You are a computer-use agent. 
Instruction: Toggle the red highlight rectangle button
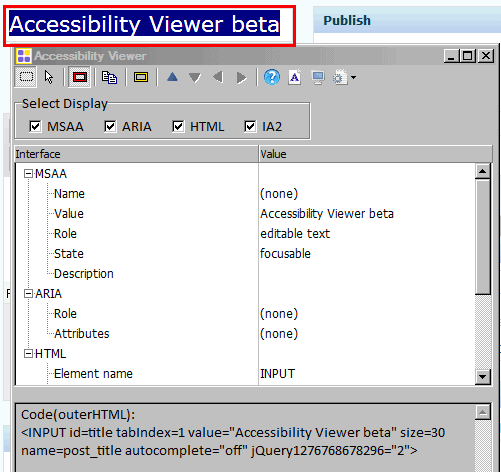coord(80,77)
